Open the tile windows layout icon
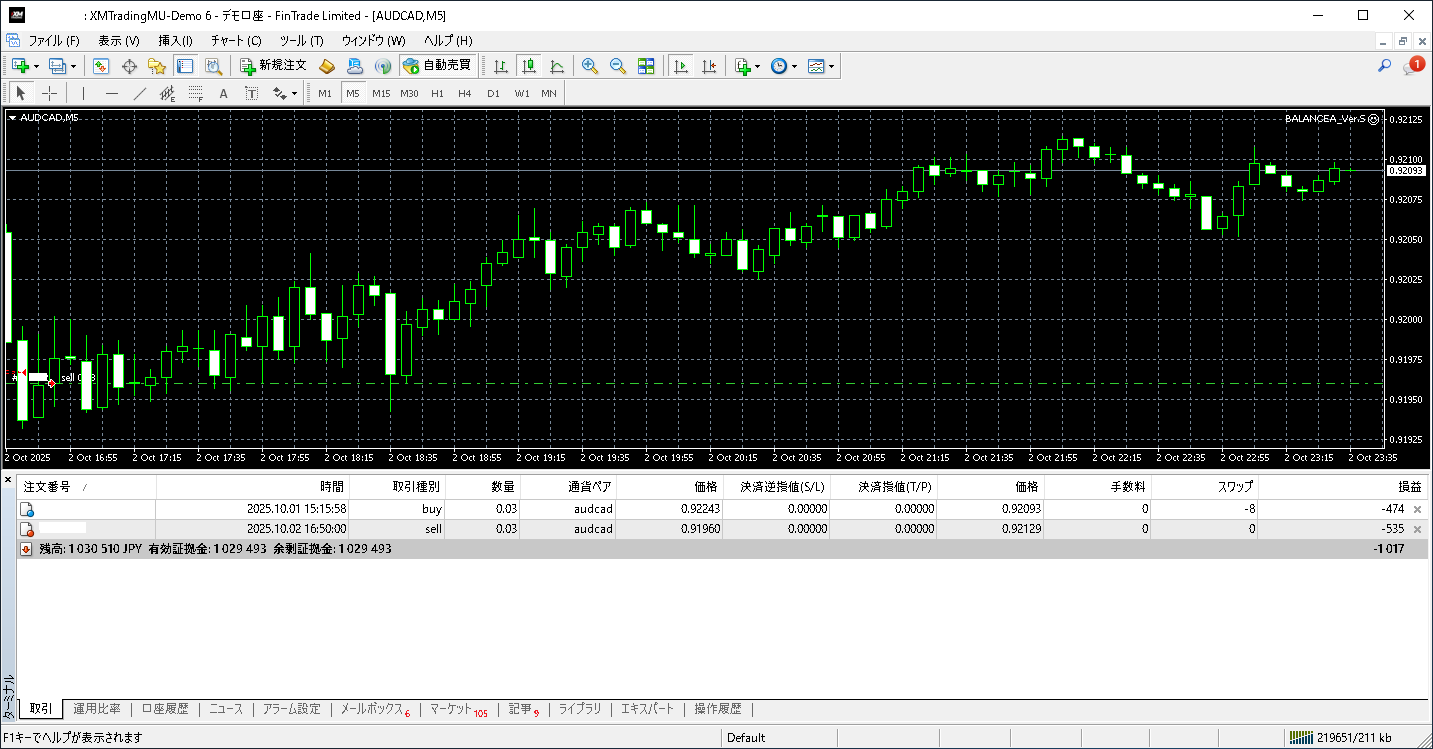Screen dimensions: 1433x749 click(x=646, y=66)
